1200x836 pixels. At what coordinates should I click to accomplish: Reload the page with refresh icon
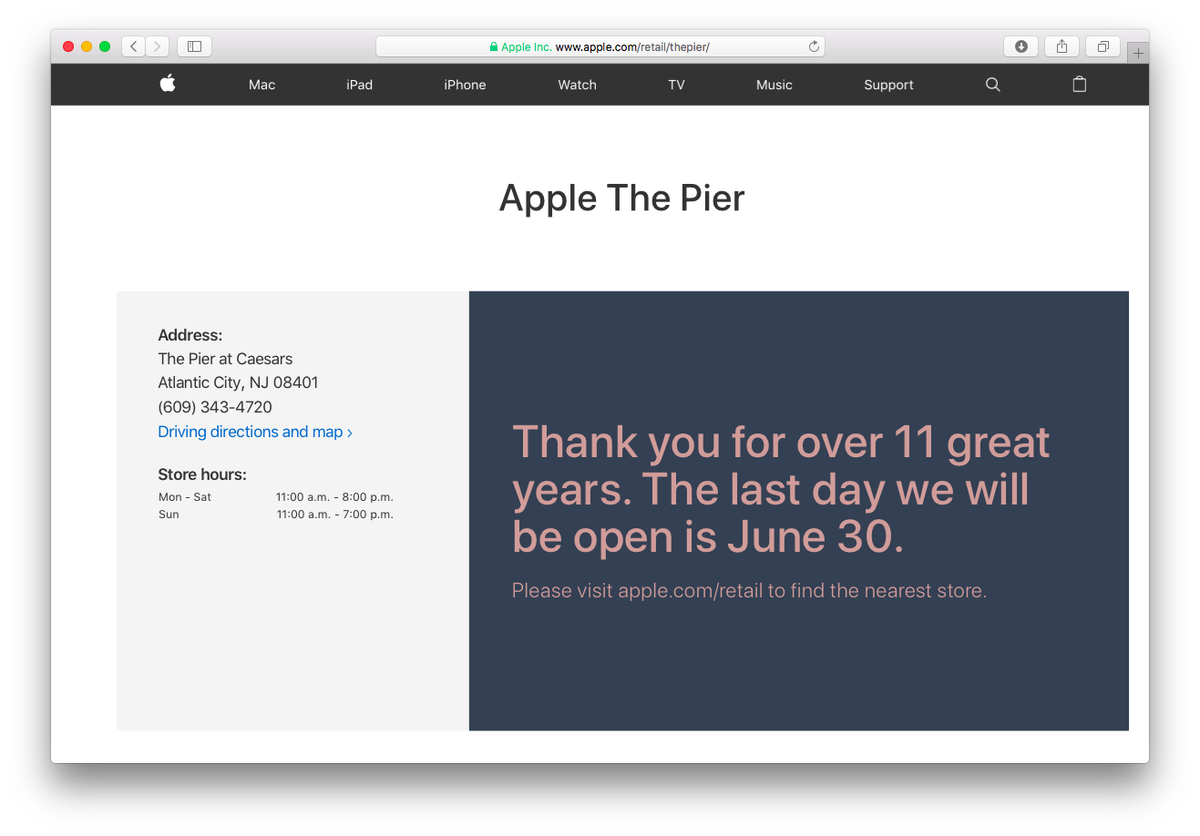814,47
